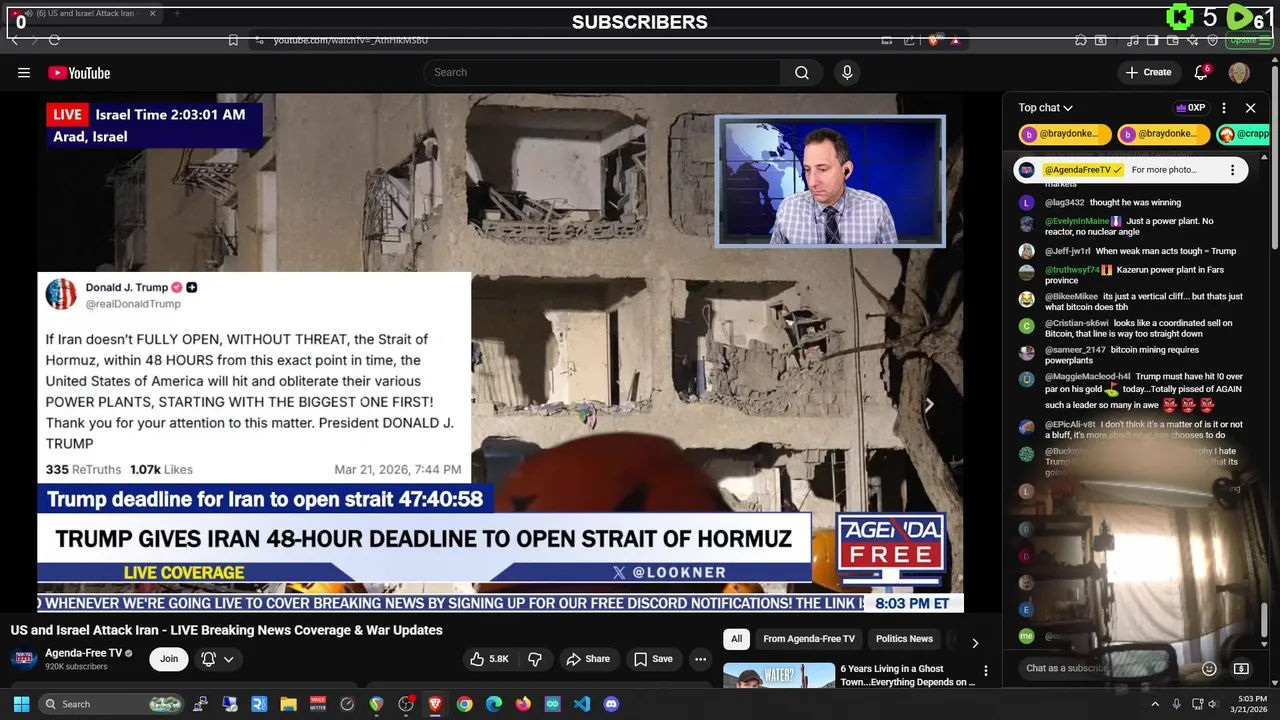The height and width of the screenshot is (720, 1280).
Task: Open the Agenda-Free TV channel name
Action: point(83,653)
